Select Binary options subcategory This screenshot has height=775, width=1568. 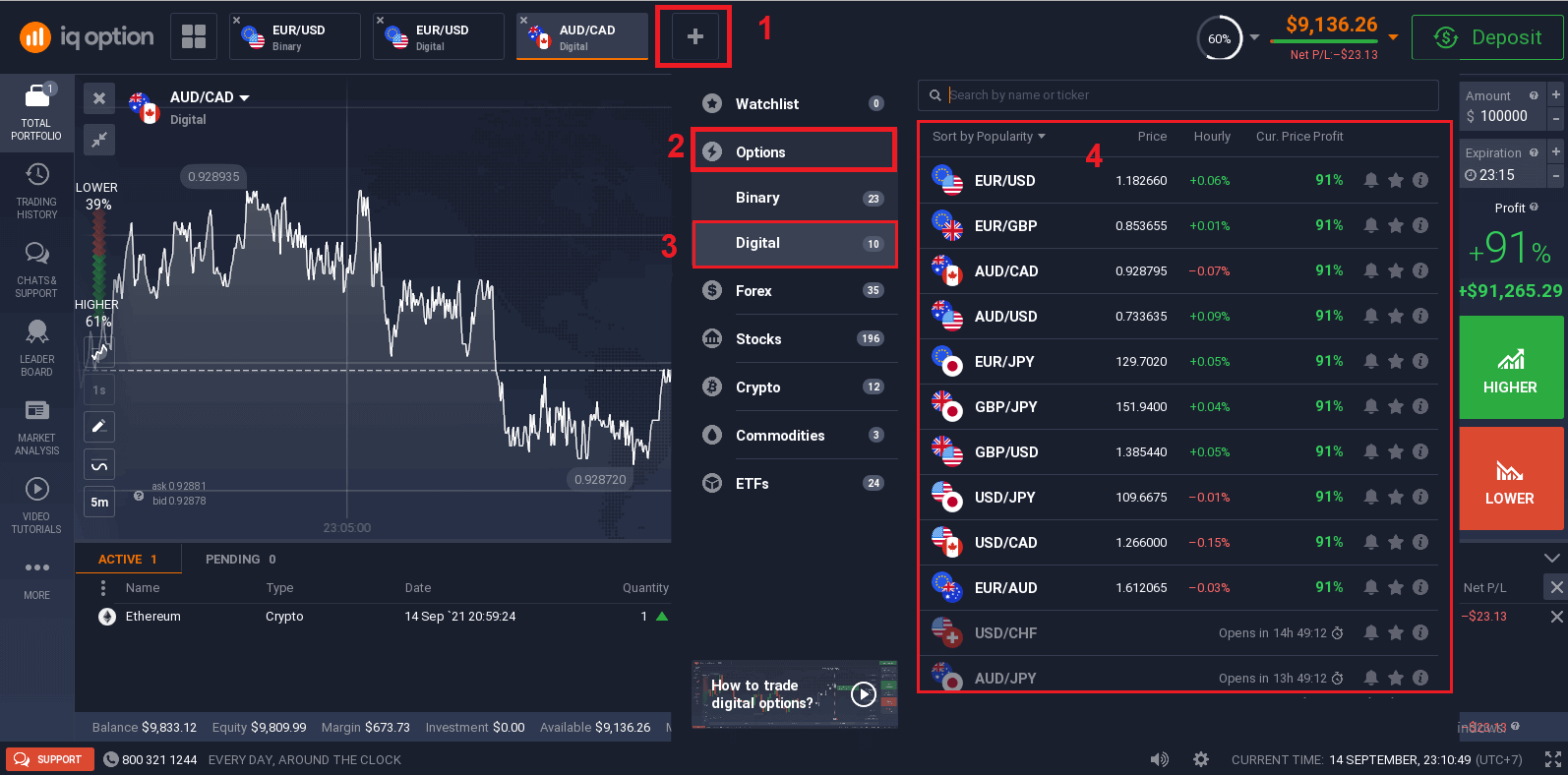[x=794, y=198]
